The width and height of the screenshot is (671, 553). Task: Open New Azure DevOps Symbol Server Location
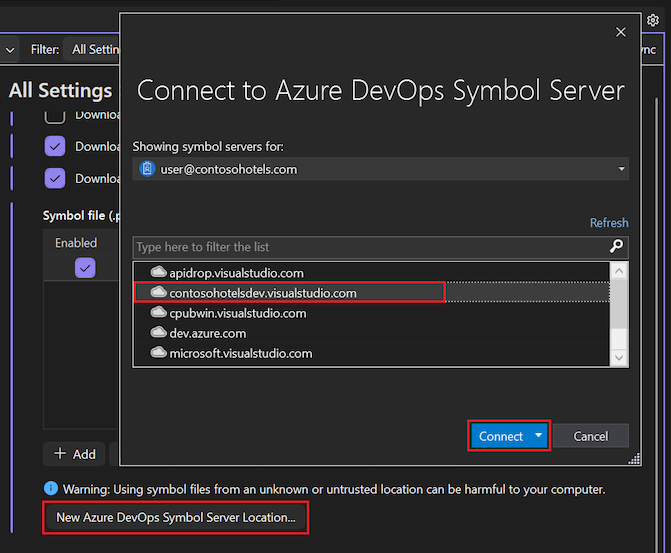tap(176, 517)
